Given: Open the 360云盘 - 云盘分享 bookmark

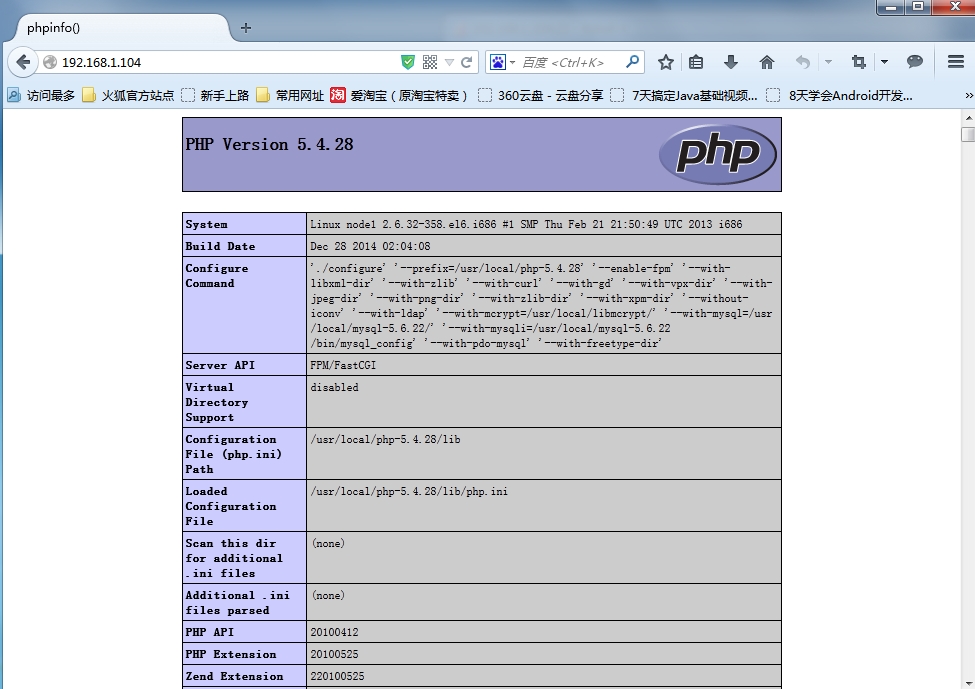Looking at the screenshot, I should click(541, 95).
